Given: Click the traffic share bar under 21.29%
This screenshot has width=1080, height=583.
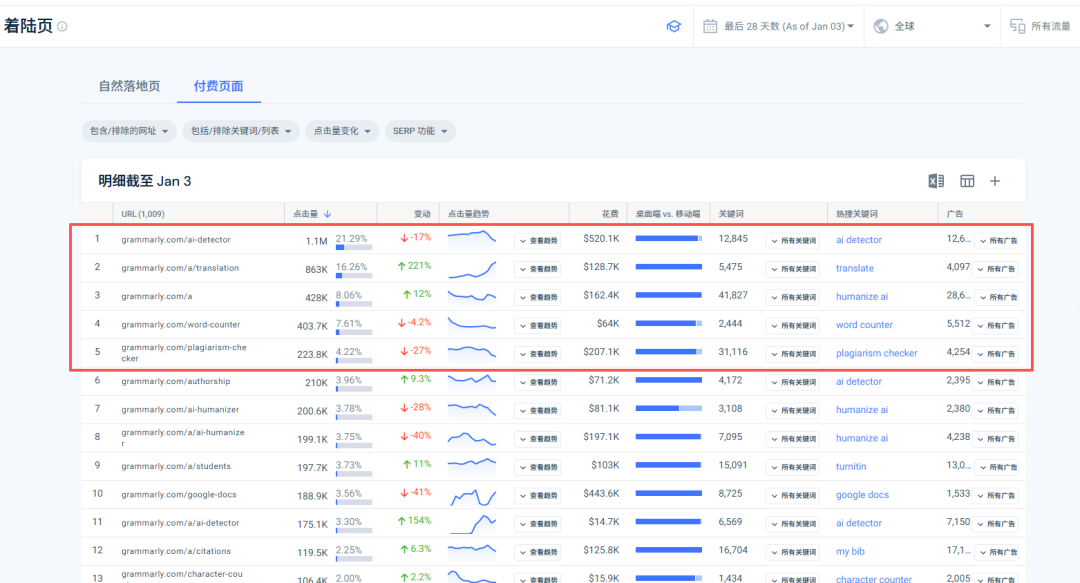Looking at the screenshot, I should pyautogui.click(x=354, y=247).
